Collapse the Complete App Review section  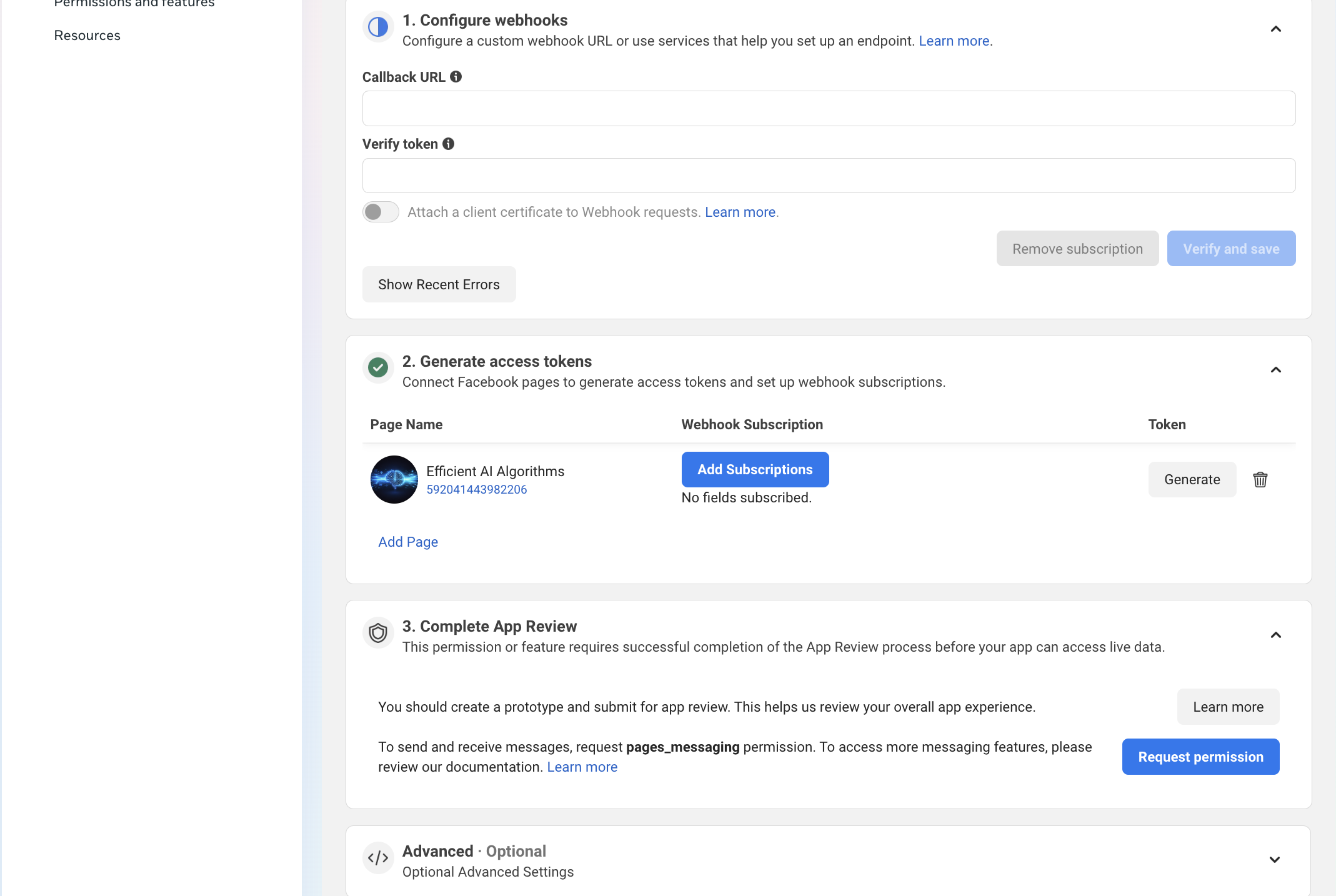pos(1276,635)
